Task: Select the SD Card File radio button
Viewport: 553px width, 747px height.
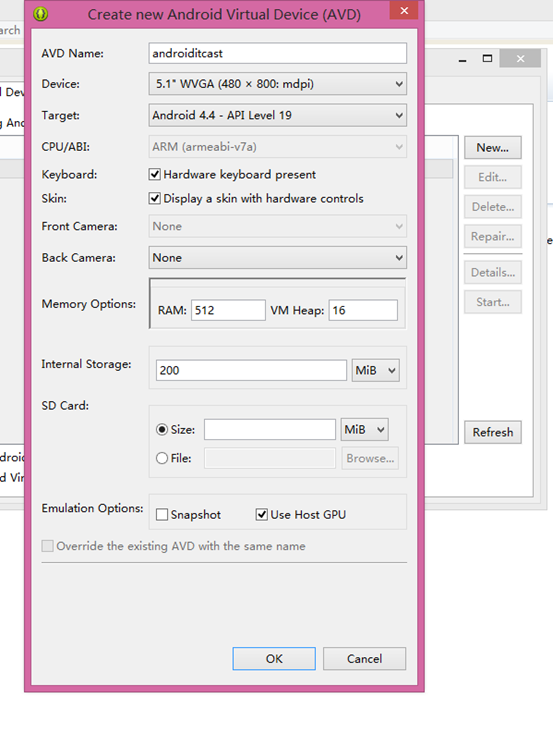Action: (162, 458)
